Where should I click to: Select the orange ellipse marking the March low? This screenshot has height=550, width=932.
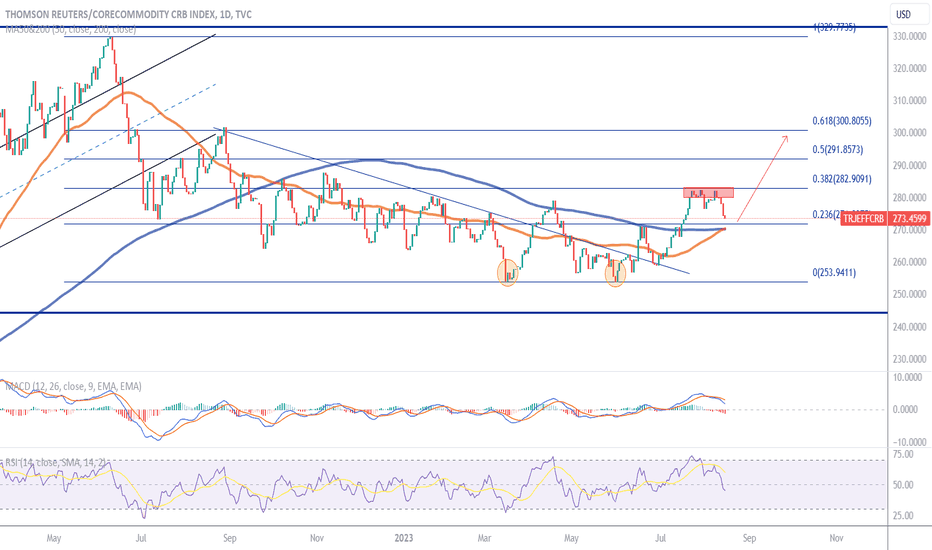[508, 273]
